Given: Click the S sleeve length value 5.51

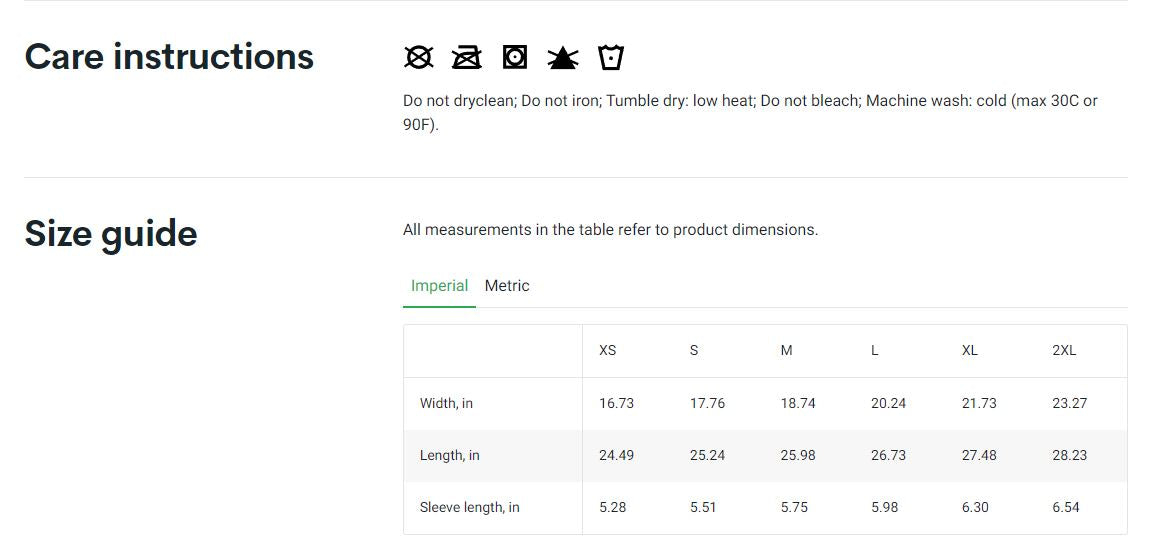Looking at the screenshot, I should 703,508.
